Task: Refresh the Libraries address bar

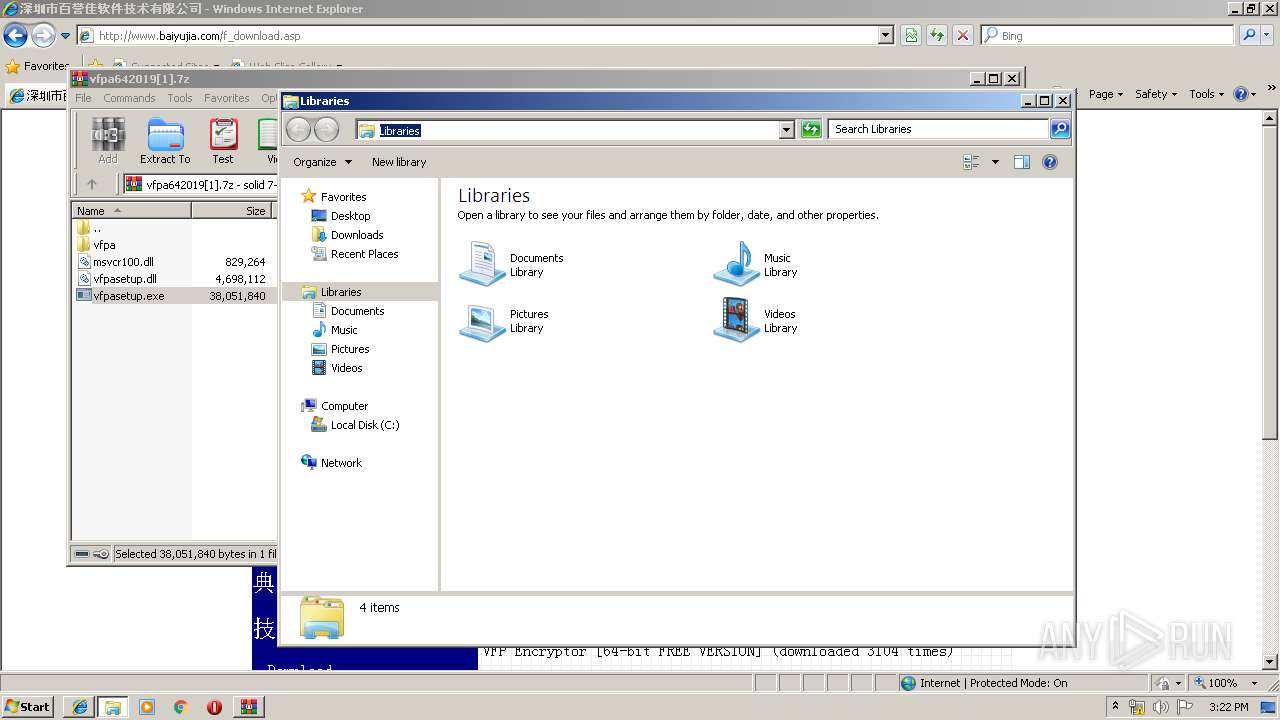Action: [811, 129]
